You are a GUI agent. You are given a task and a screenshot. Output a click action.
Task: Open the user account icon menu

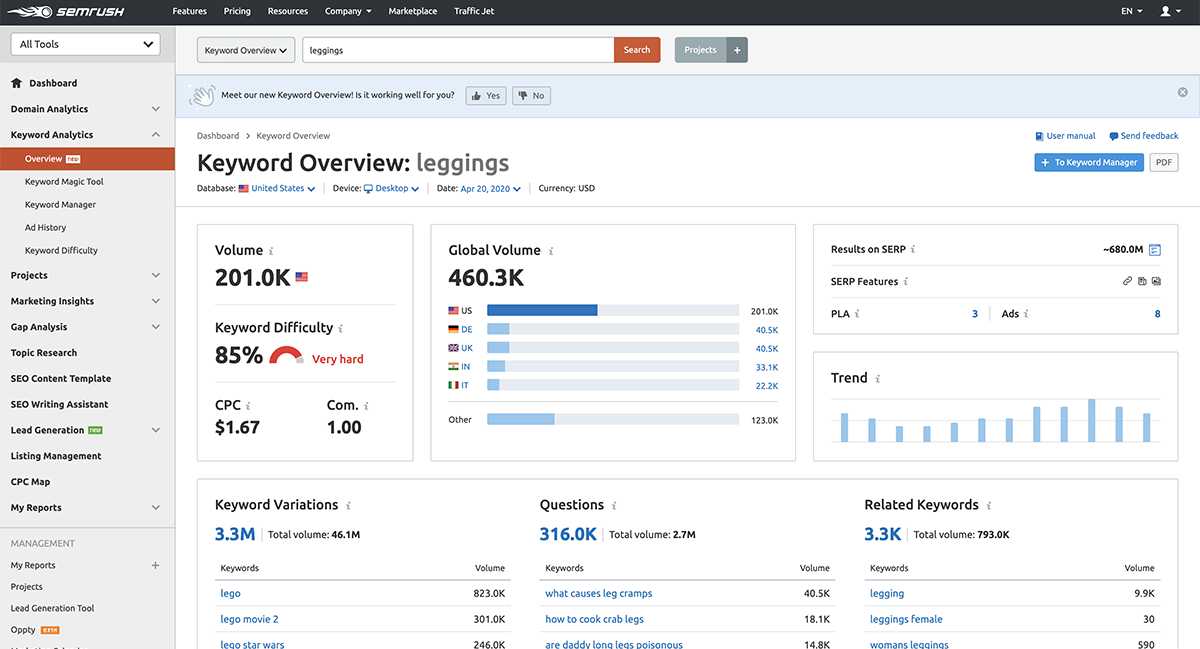[x=1169, y=11]
